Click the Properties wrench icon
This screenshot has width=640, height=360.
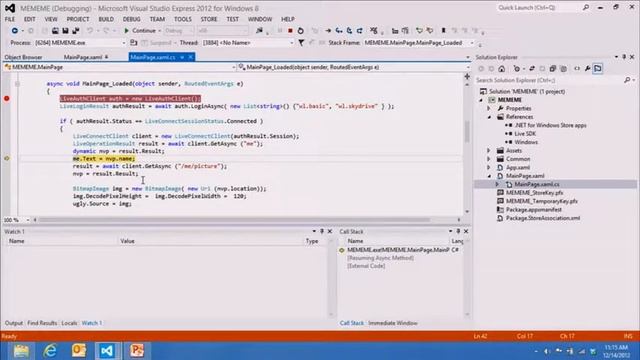point(587,69)
